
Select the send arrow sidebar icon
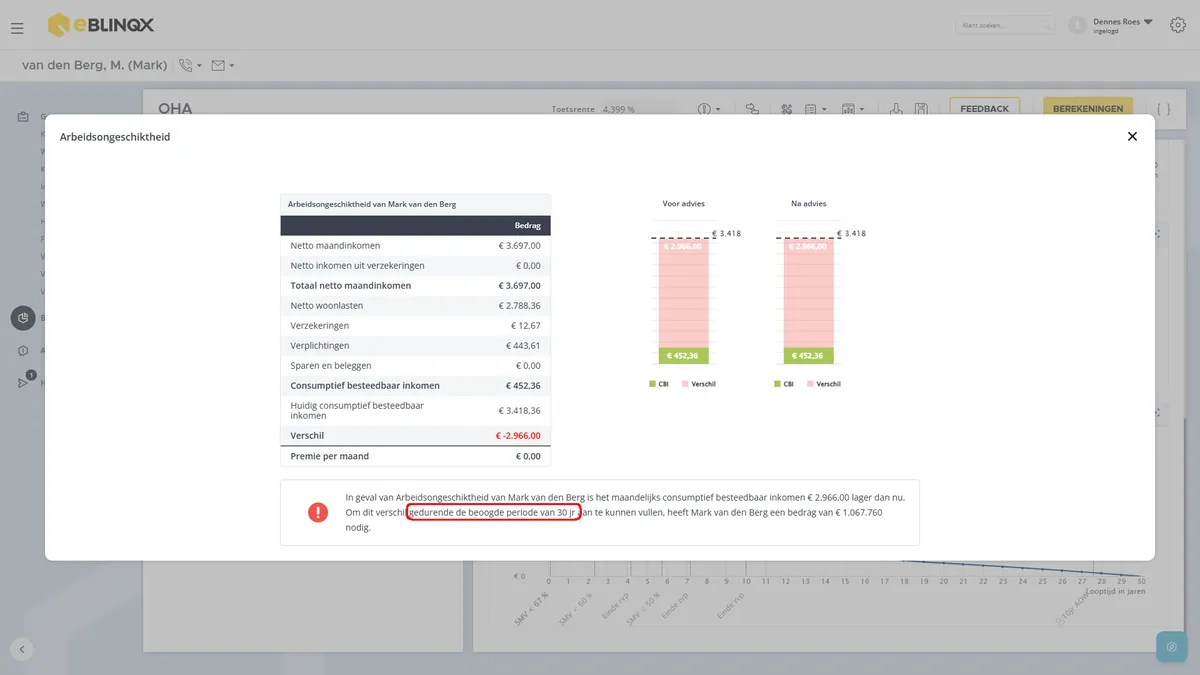(x=23, y=383)
